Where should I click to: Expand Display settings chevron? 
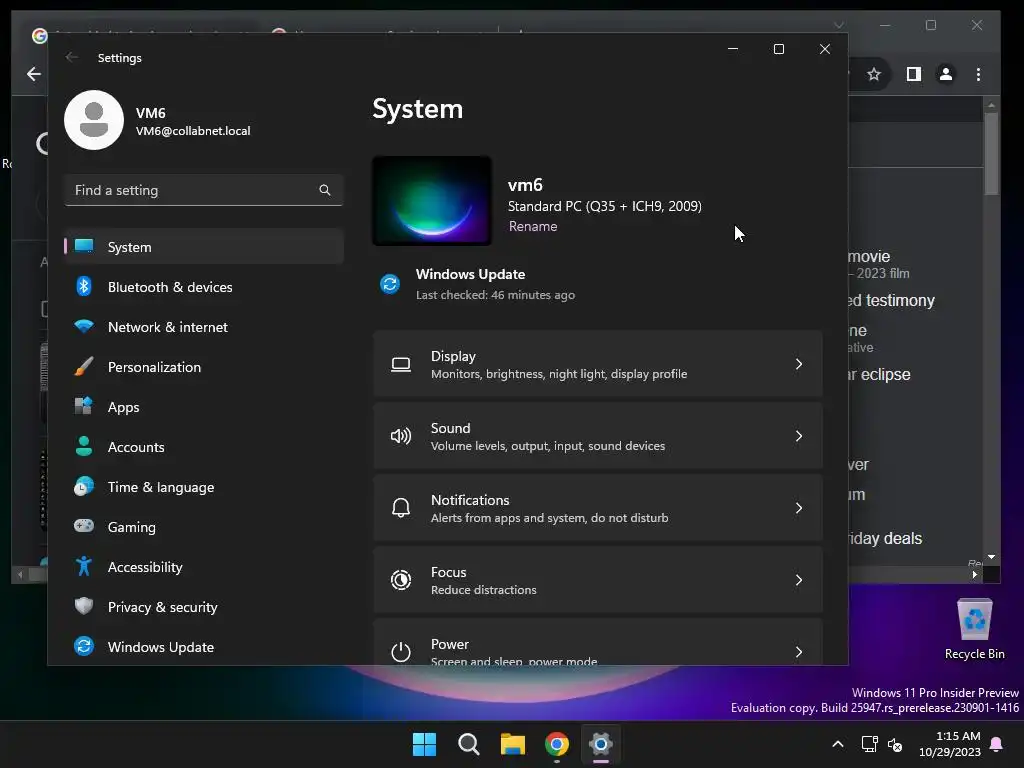tap(799, 364)
